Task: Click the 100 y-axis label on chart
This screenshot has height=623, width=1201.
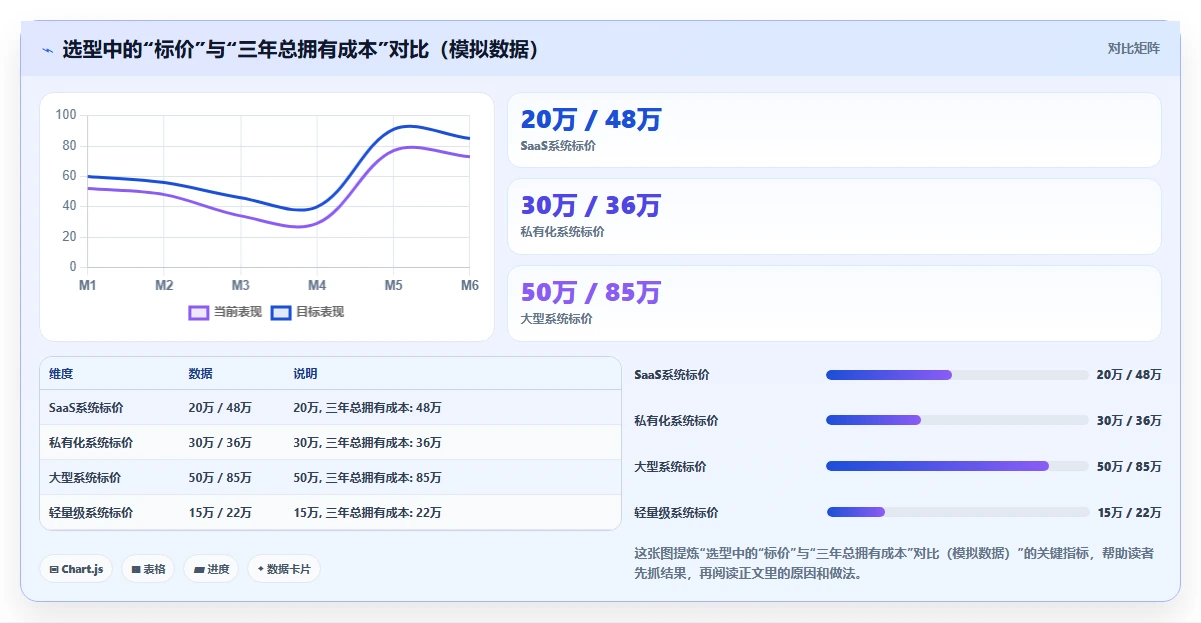Action: (66, 115)
